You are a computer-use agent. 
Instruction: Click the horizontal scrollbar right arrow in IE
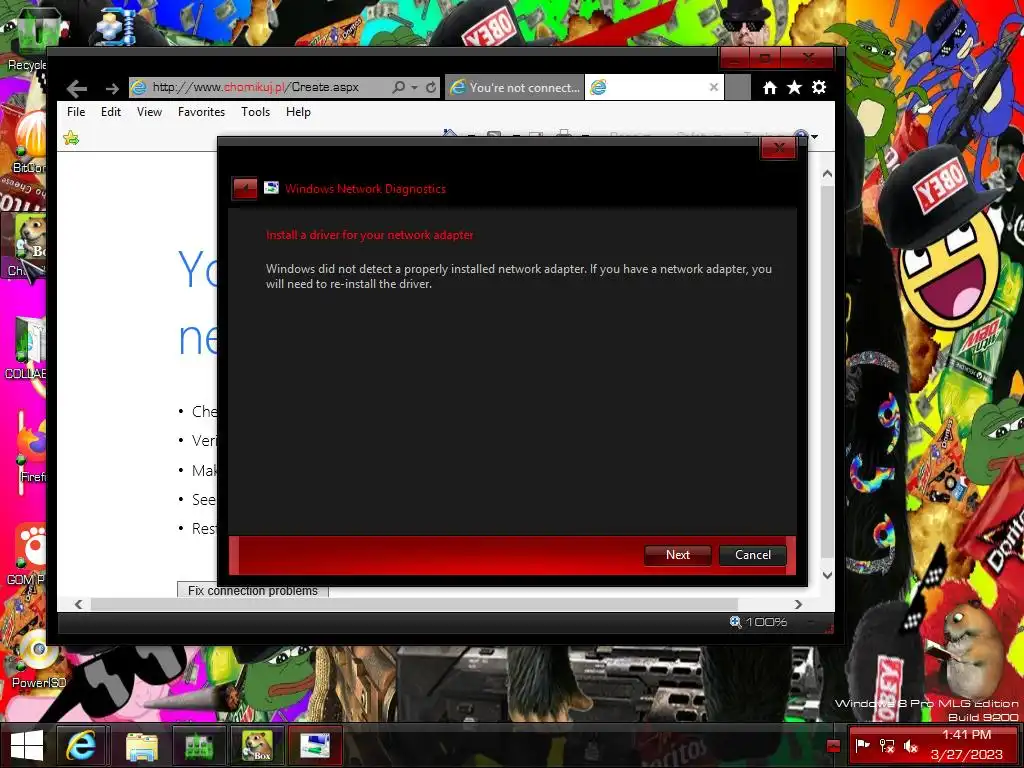tap(798, 604)
